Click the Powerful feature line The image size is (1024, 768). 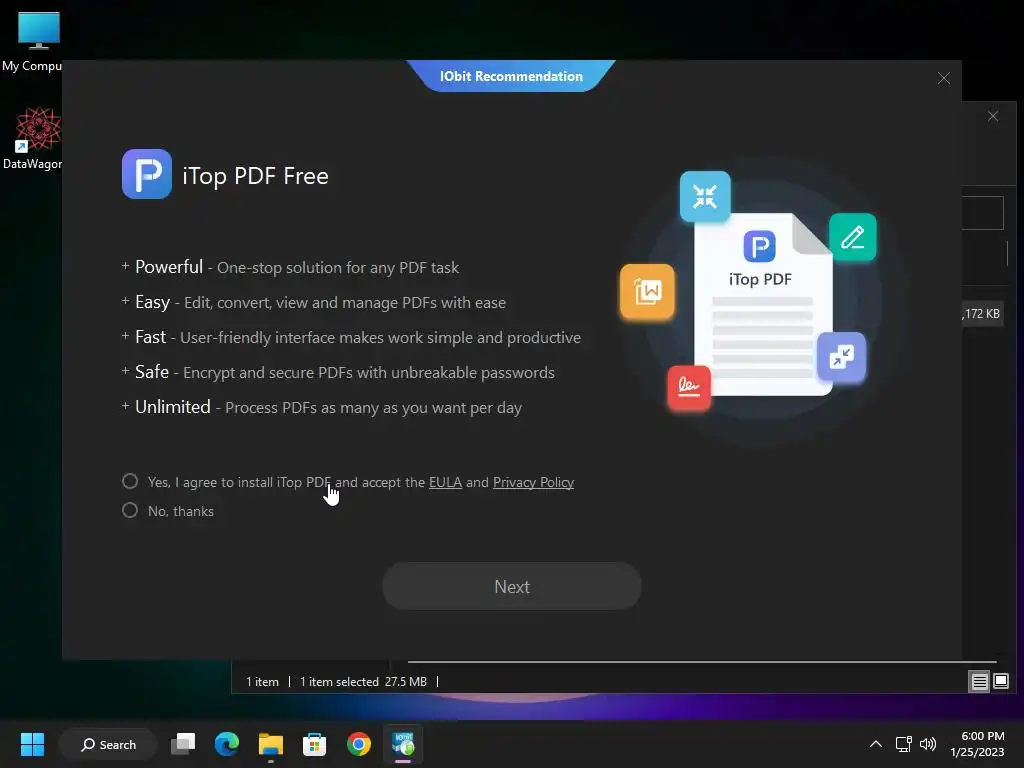291,267
